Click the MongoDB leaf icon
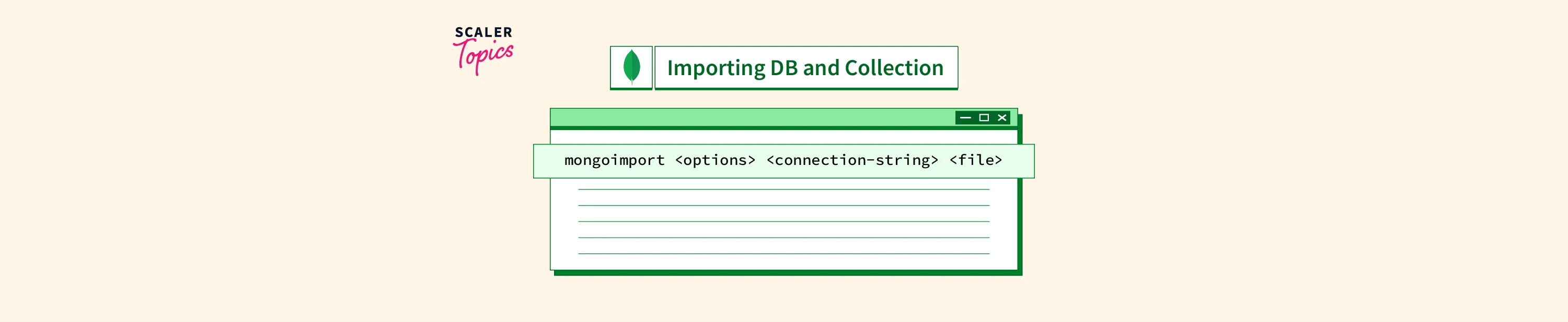The height and width of the screenshot is (322, 1568). pyautogui.click(x=631, y=66)
